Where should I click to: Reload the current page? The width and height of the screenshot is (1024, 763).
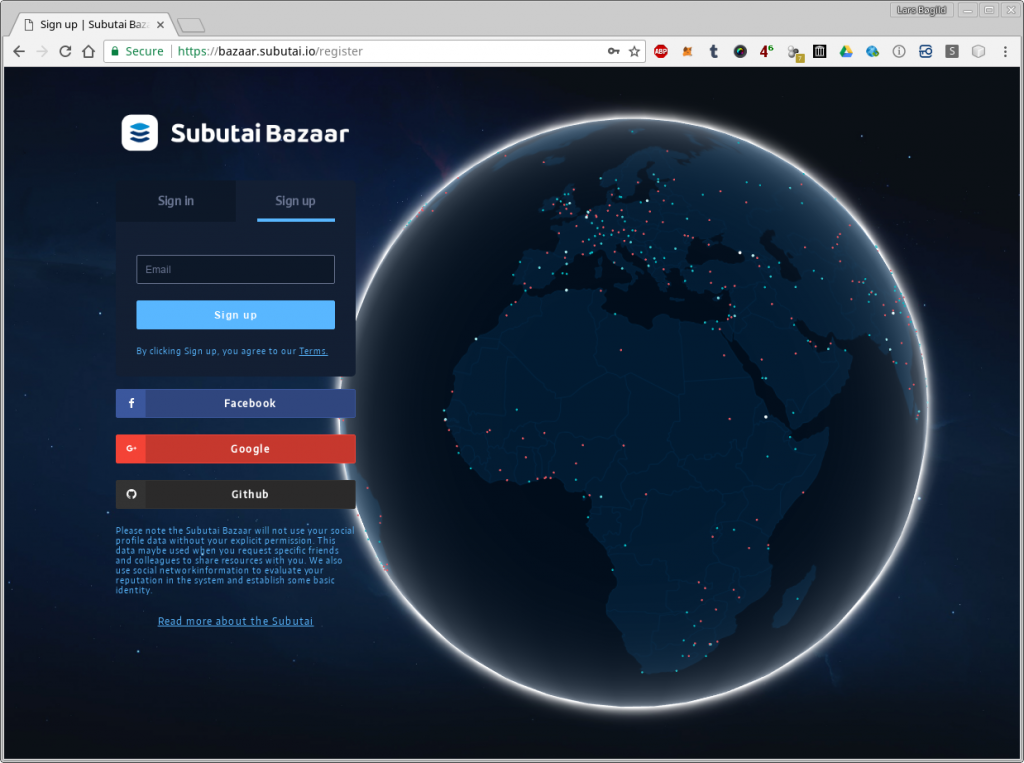tap(65, 51)
